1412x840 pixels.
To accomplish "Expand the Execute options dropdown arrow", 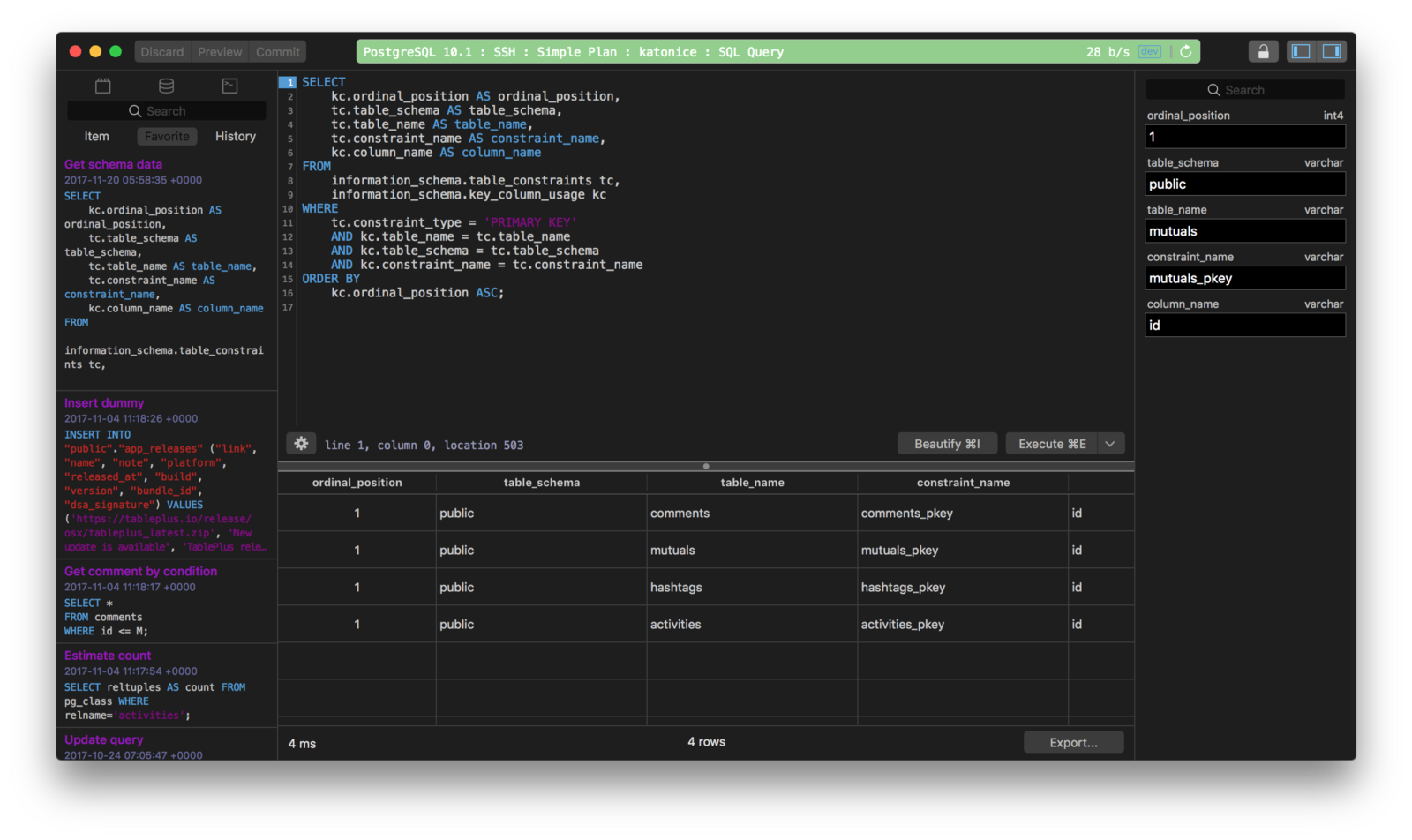I will coord(1110,444).
